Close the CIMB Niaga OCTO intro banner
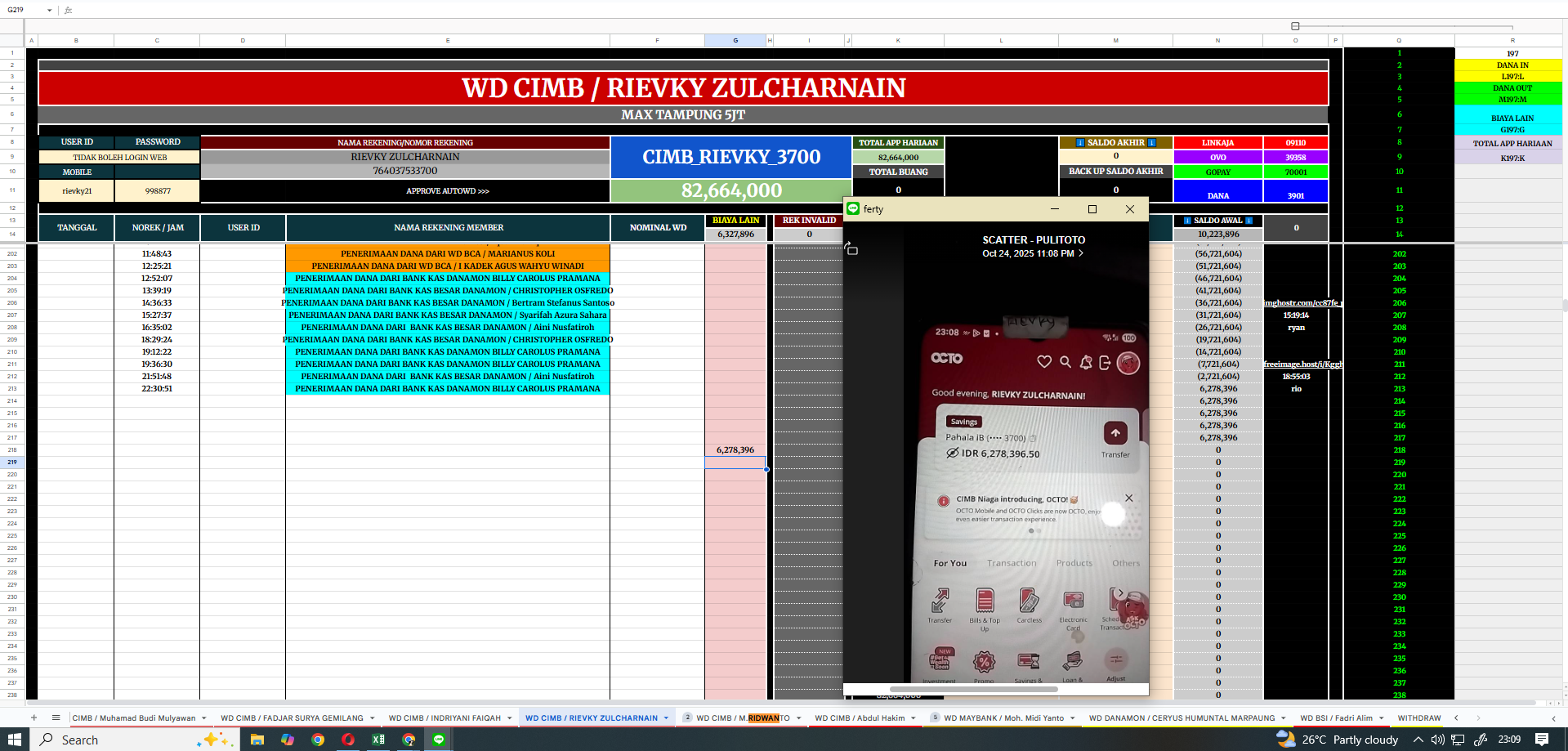 click(1128, 498)
